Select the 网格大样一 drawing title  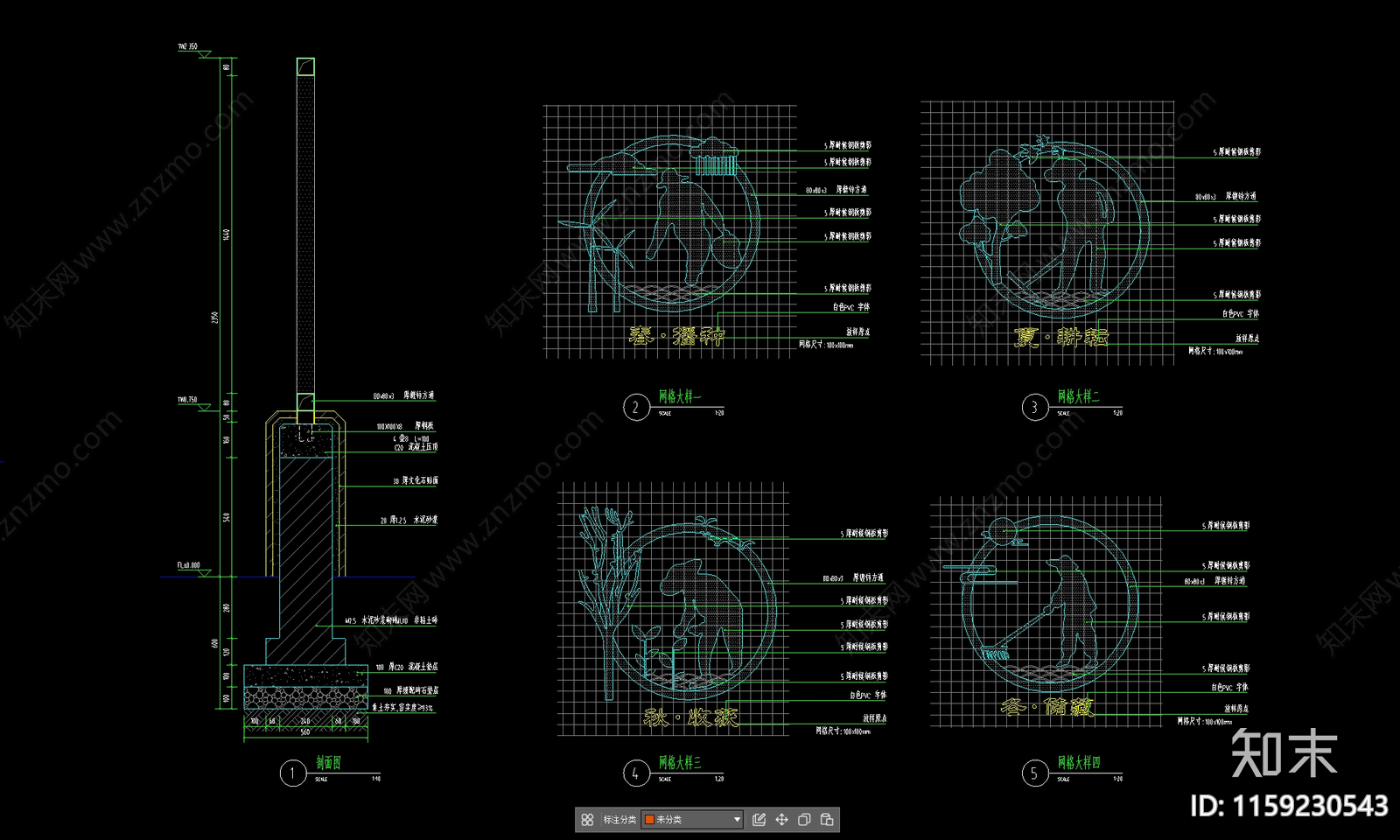680,396
